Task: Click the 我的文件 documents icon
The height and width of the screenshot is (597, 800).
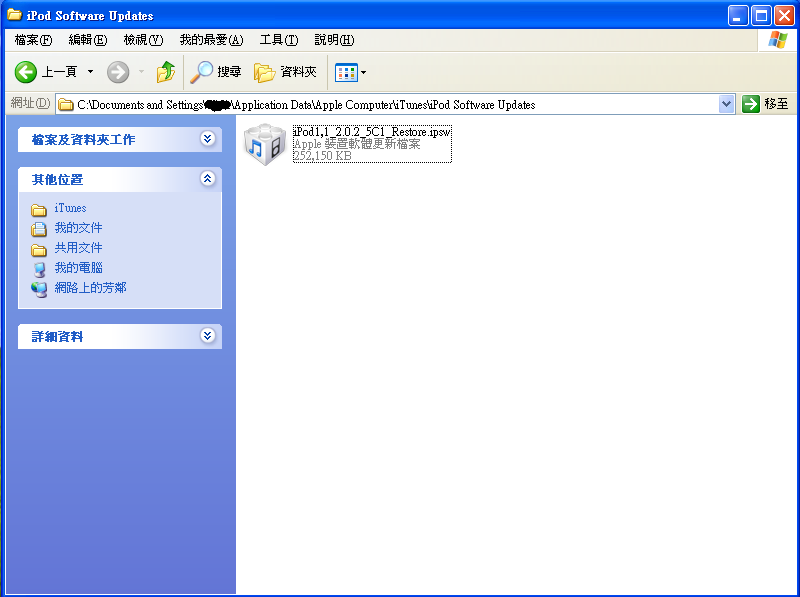Action: click(39, 229)
